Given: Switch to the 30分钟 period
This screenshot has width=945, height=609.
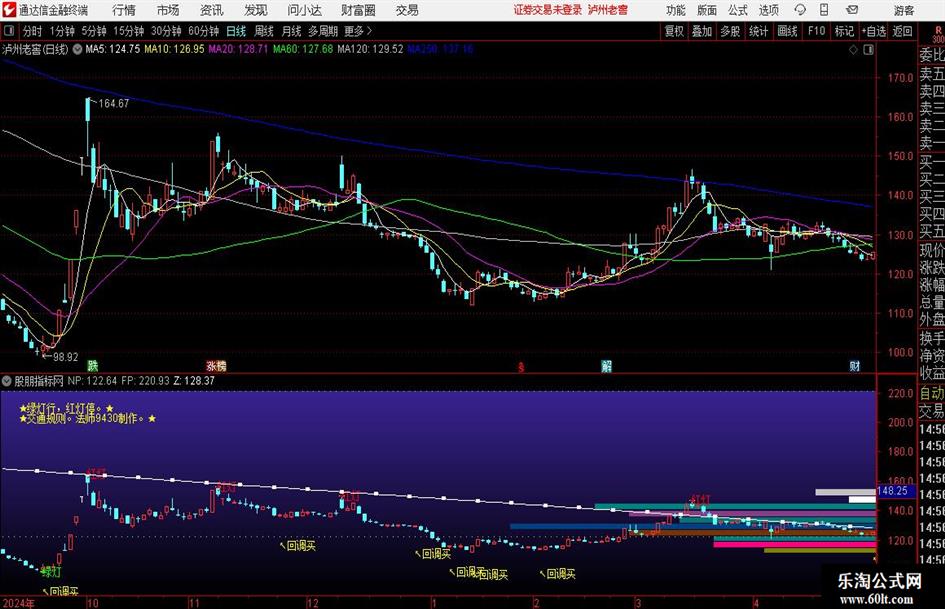Looking at the screenshot, I should pyautogui.click(x=166, y=31).
